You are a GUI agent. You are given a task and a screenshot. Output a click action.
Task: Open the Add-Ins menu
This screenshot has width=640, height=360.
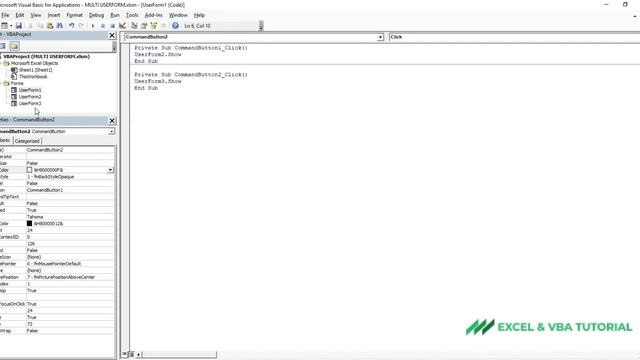pyautogui.click(x=153, y=15)
